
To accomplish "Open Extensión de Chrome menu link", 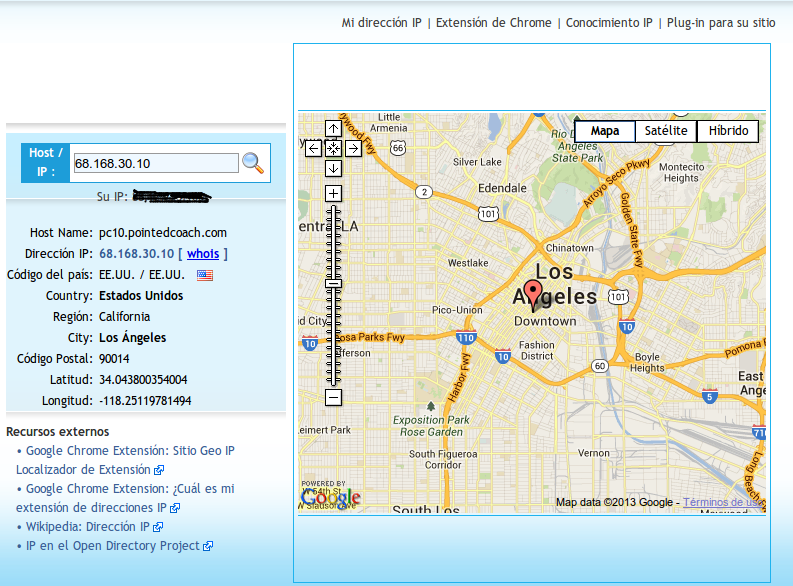I will click(x=494, y=23).
